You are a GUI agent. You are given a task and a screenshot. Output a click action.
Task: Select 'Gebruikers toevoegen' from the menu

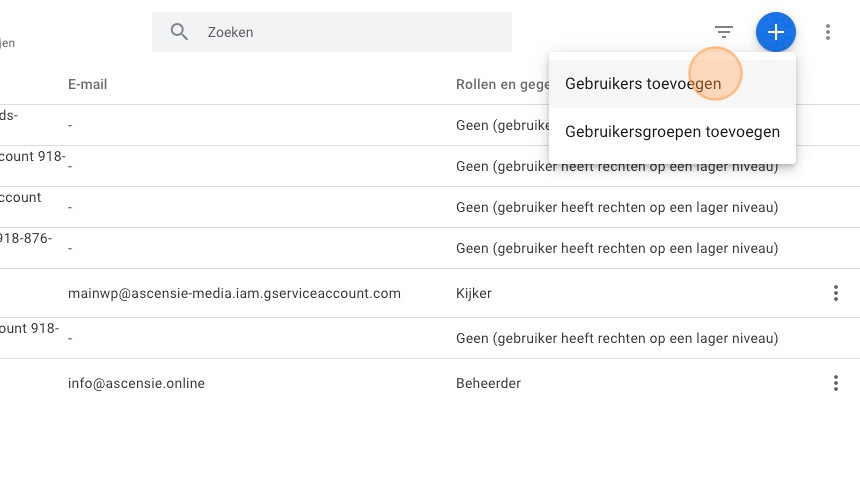643,84
